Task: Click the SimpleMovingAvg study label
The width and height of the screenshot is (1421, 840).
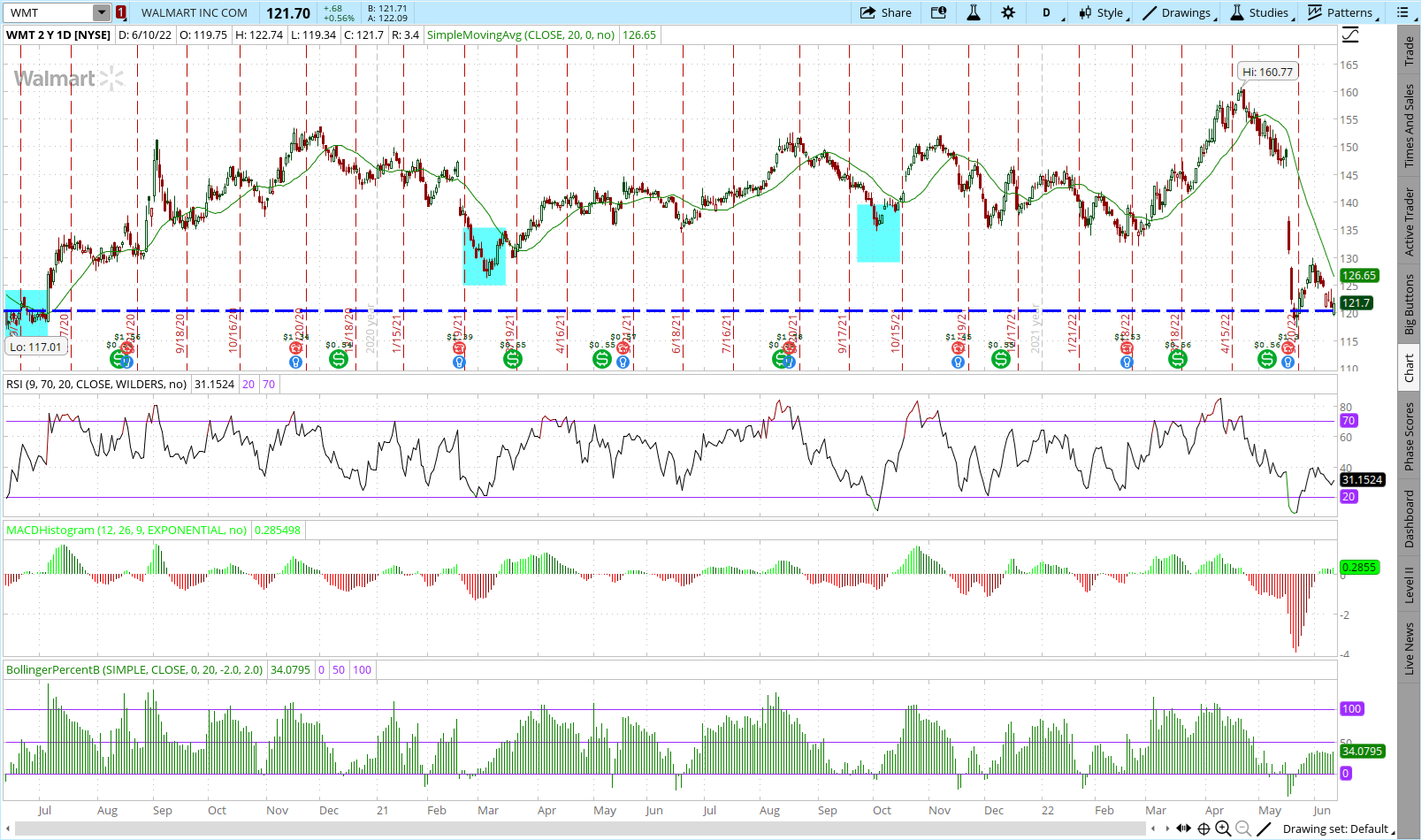Action: [x=521, y=34]
